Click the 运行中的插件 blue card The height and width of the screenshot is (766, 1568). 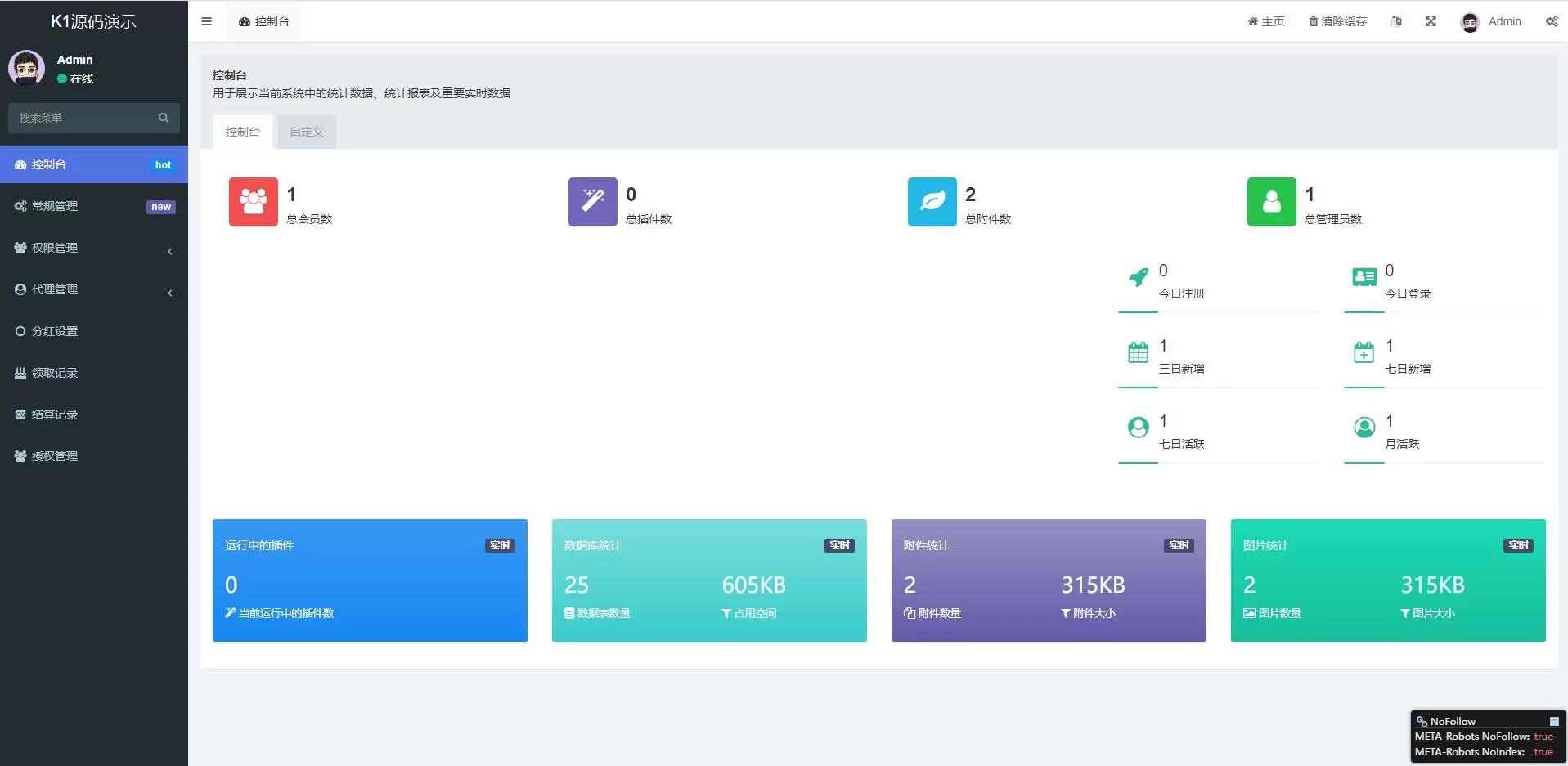pyautogui.click(x=370, y=580)
